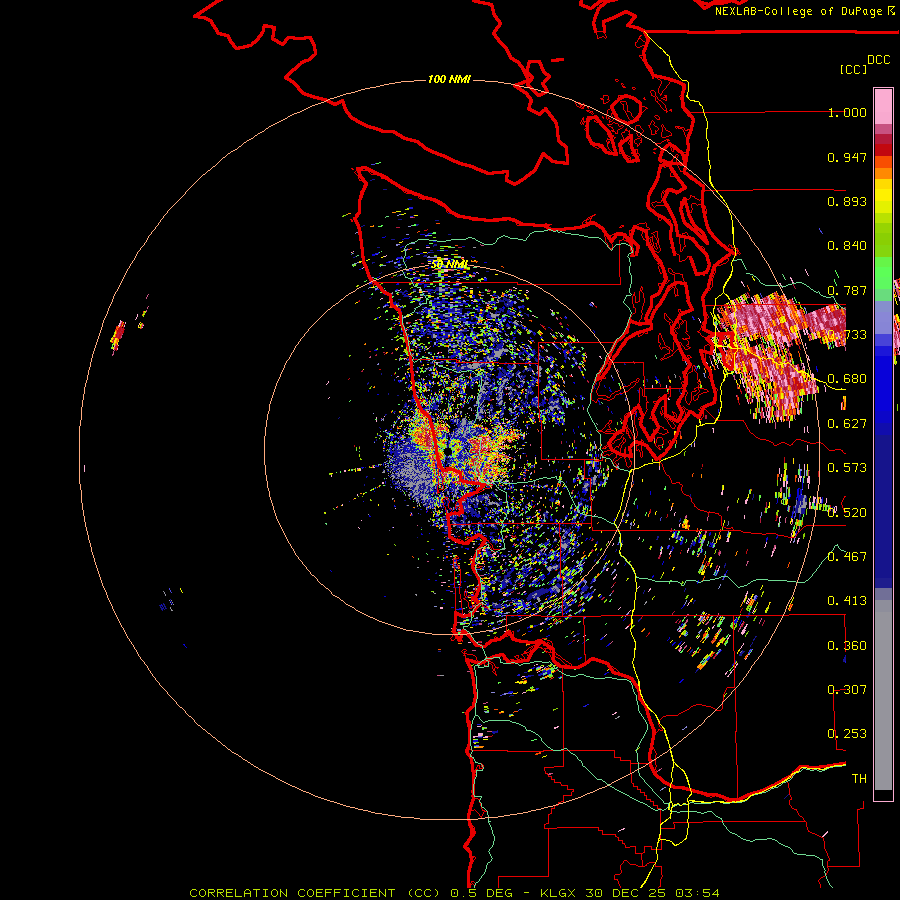
Task: Select the 0.893 scale value
Action: pos(847,201)
